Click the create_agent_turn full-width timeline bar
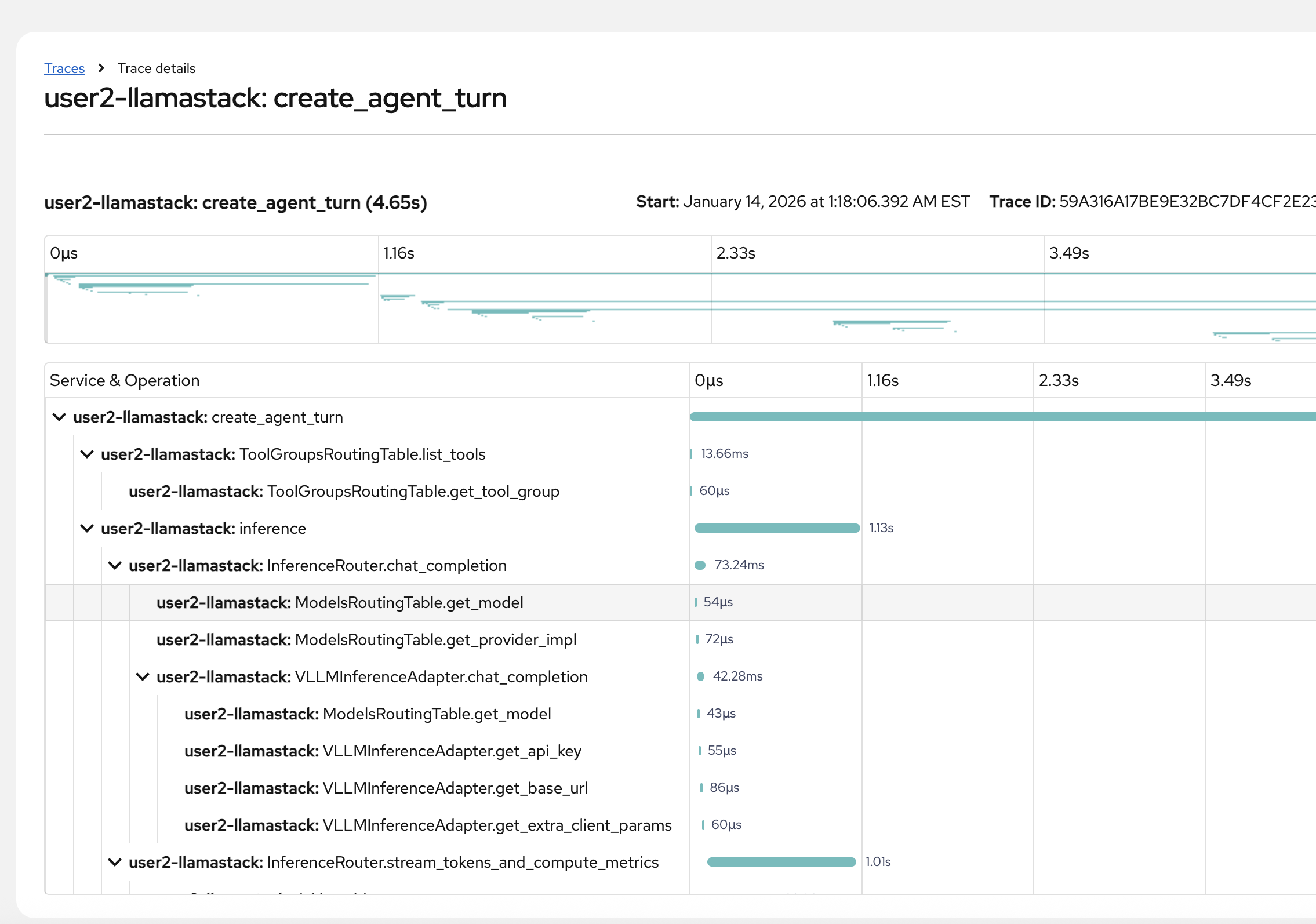Image resolution: width=1316 pixels, height=924 pixels. [1003, 417]
